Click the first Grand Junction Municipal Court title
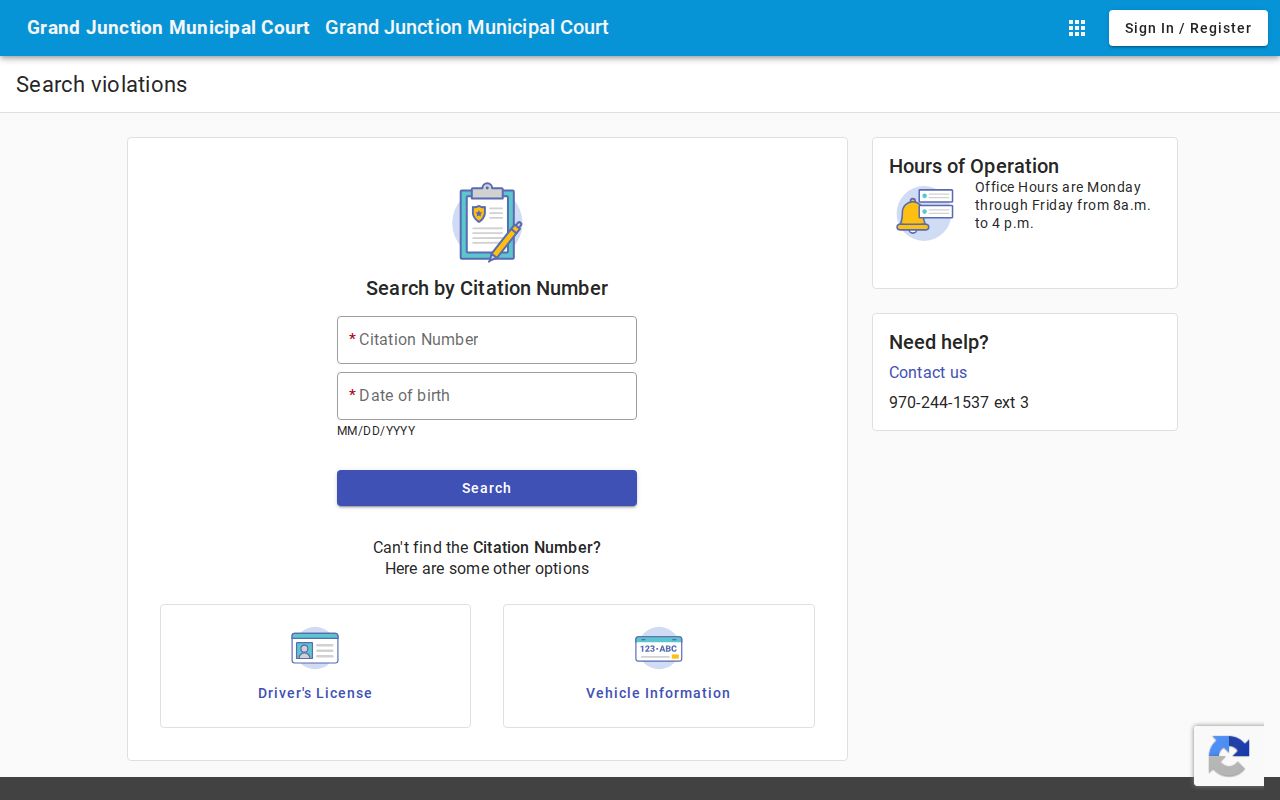The height and width of the screenshot is (800, 1280). tap(168, 28)
